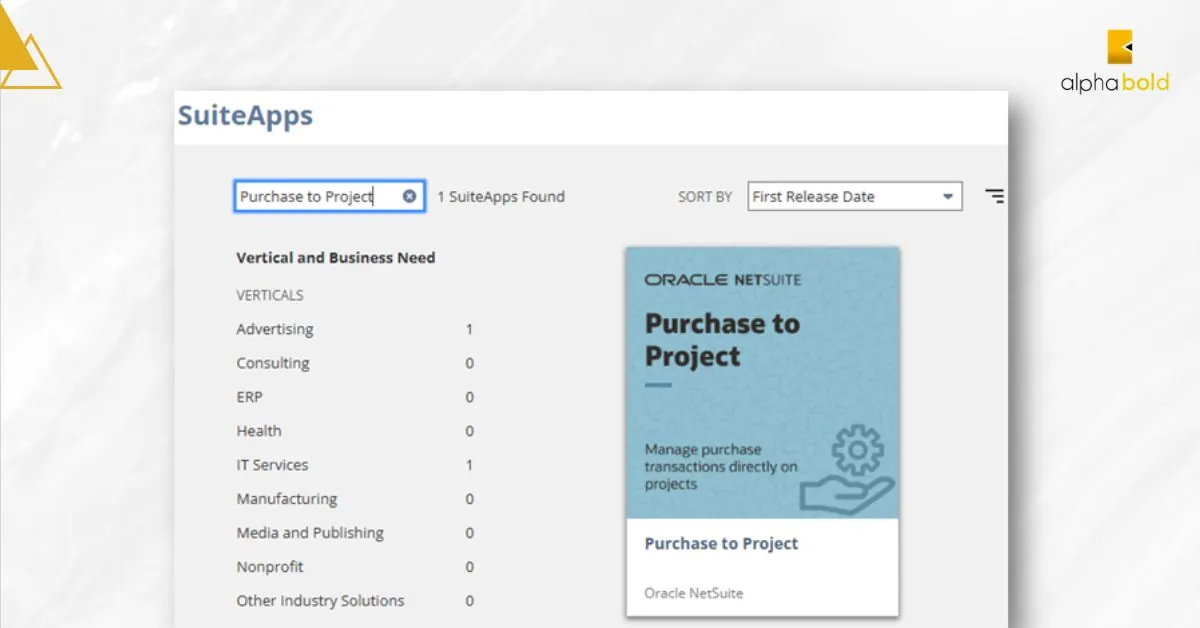Click the count 1 beside IT Services
The width and height of the screenshot is (1200, 628).
[x=470, y=465]
